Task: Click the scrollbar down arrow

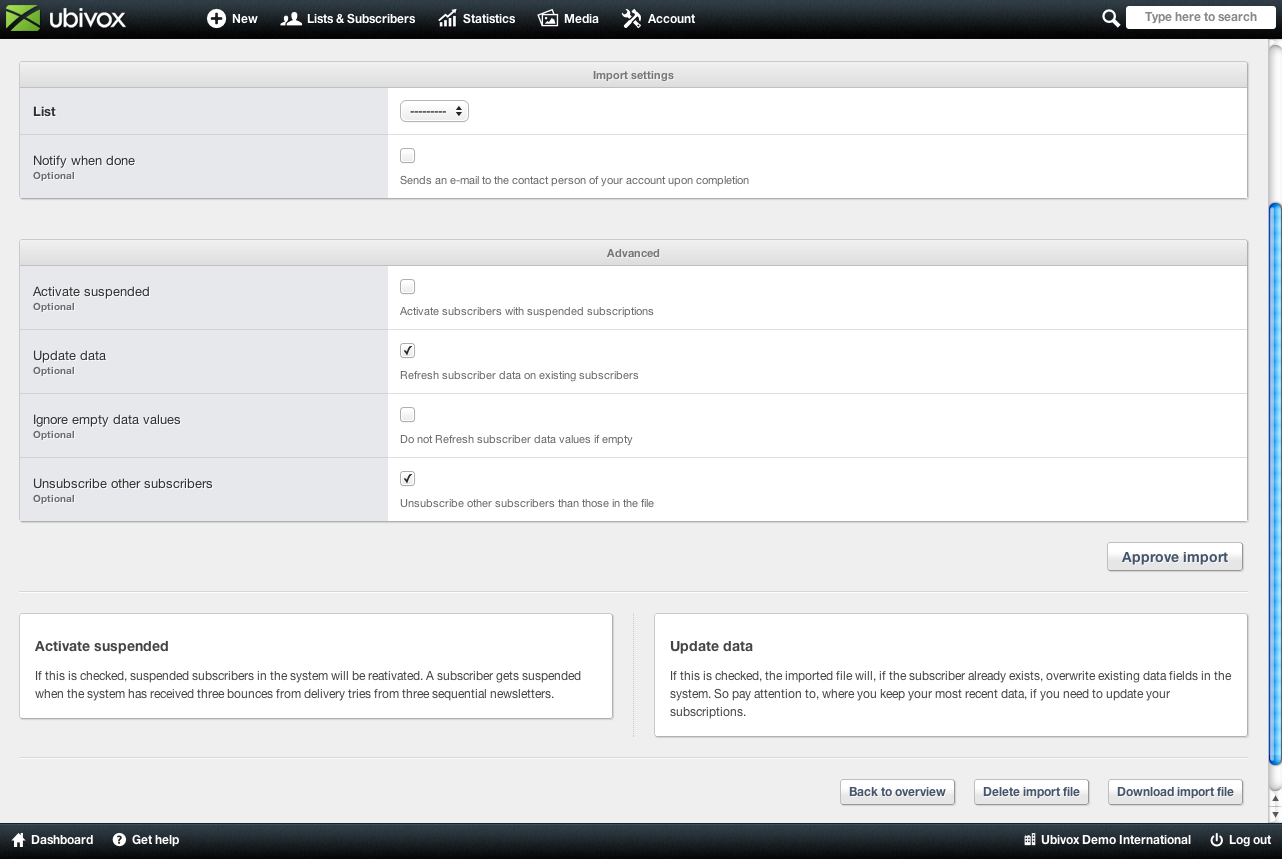Action: 1275,815
